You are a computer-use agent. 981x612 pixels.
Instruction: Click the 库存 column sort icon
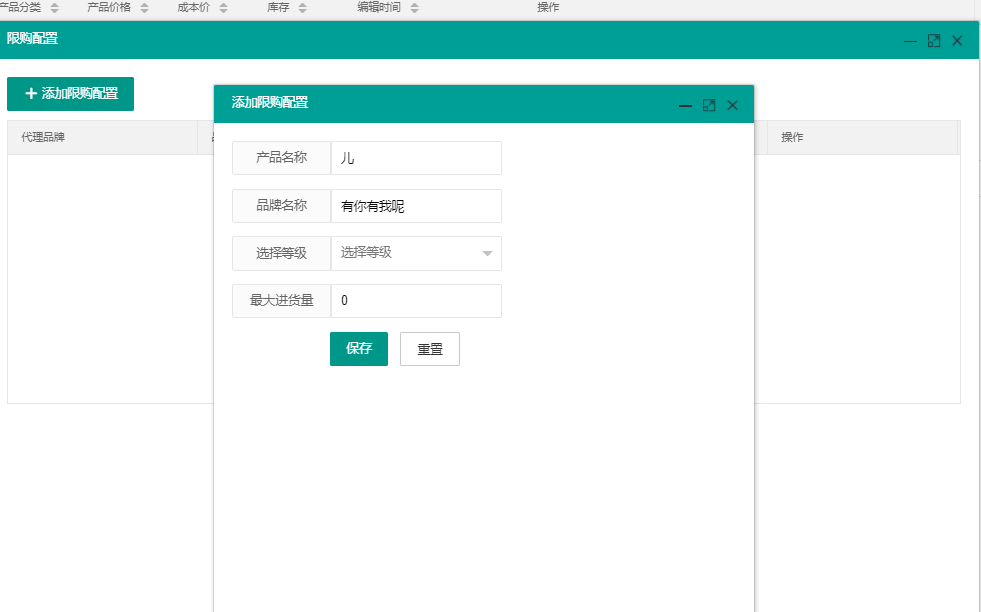[302, 8]
